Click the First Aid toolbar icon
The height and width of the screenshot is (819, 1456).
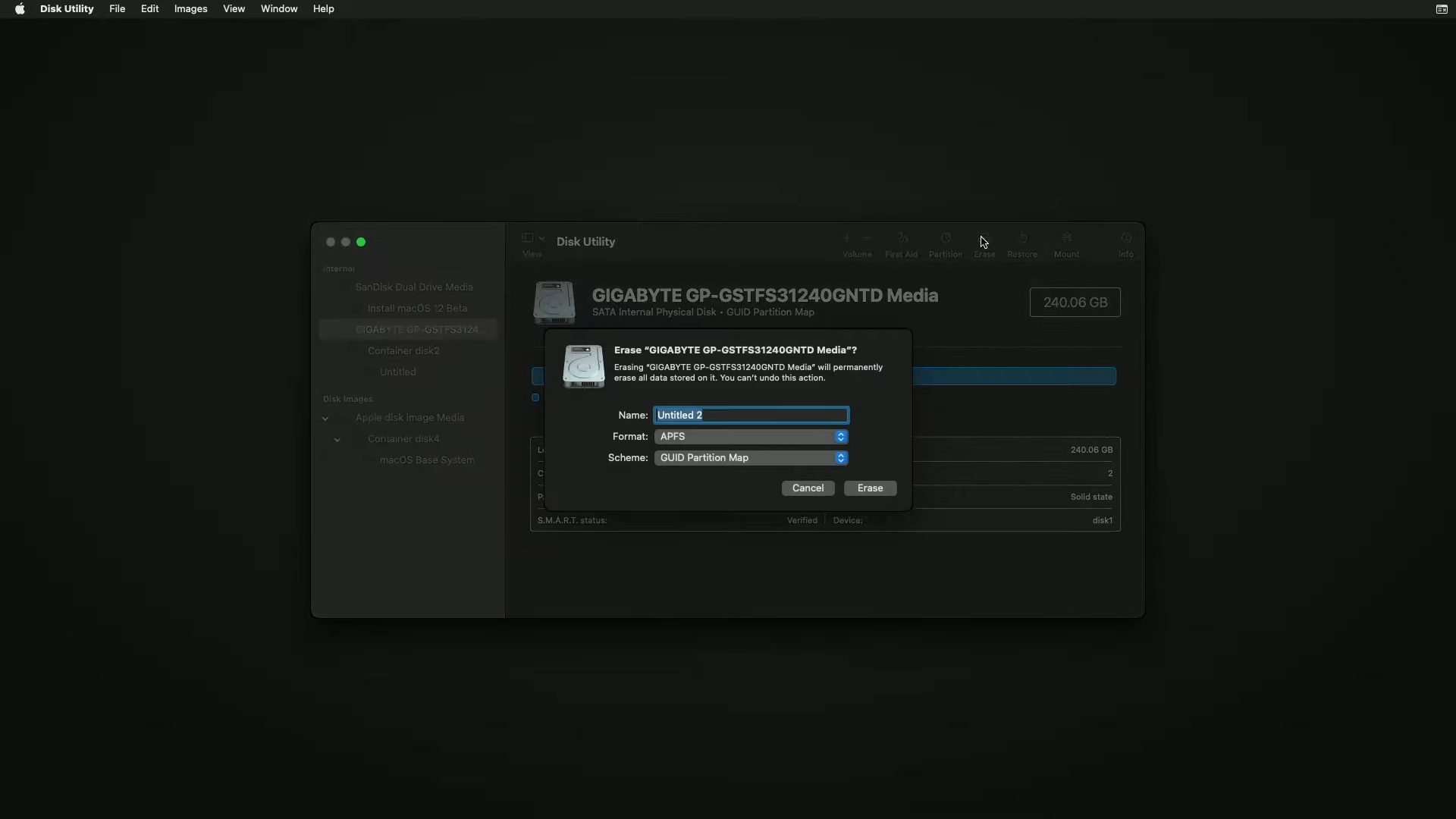point(902,239)
